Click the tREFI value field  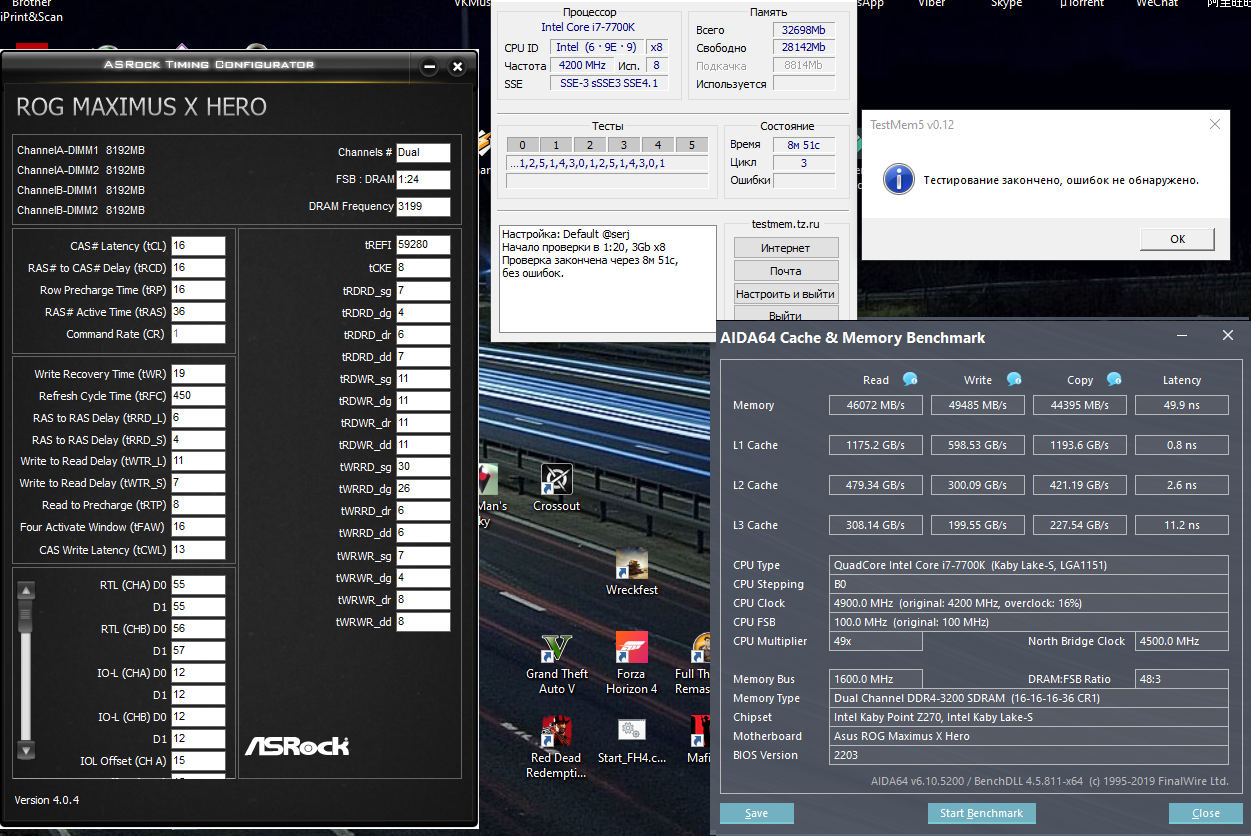423,245
